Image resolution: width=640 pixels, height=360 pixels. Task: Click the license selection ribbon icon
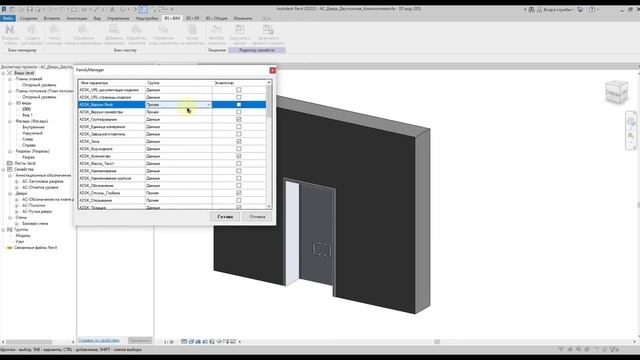[217, 30]
